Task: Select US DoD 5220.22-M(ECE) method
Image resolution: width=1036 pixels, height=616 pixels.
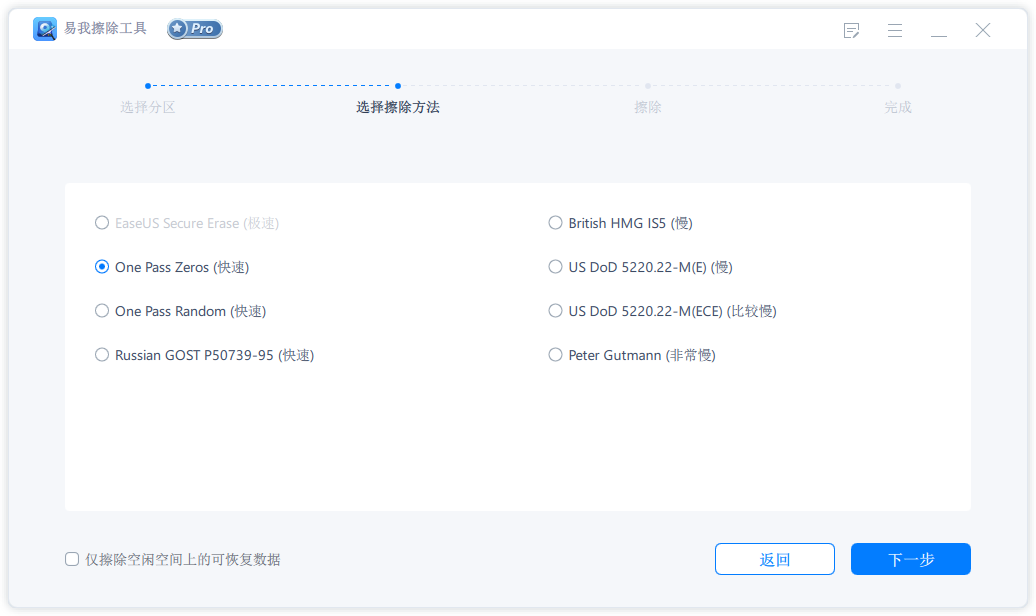Action: click(556, 311)
